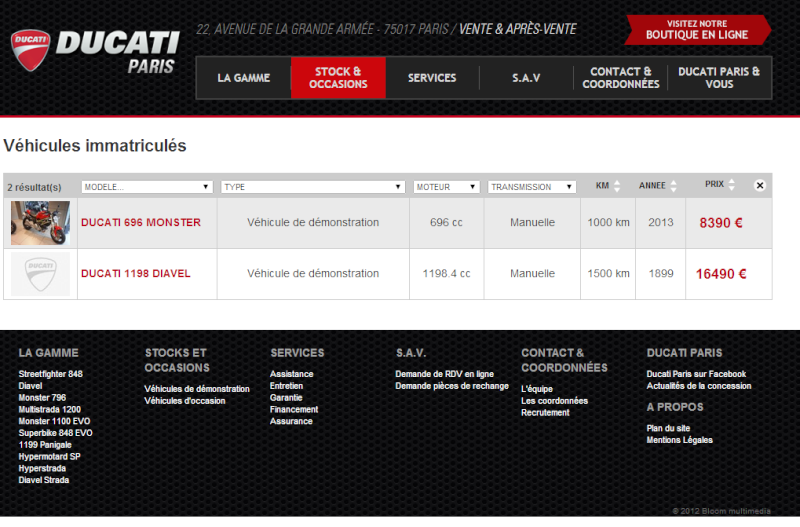Viewport: 800px width, 527px height.
Task: Open footer link Plan du site
Action: pyautogui.click(x=668, y=428)
